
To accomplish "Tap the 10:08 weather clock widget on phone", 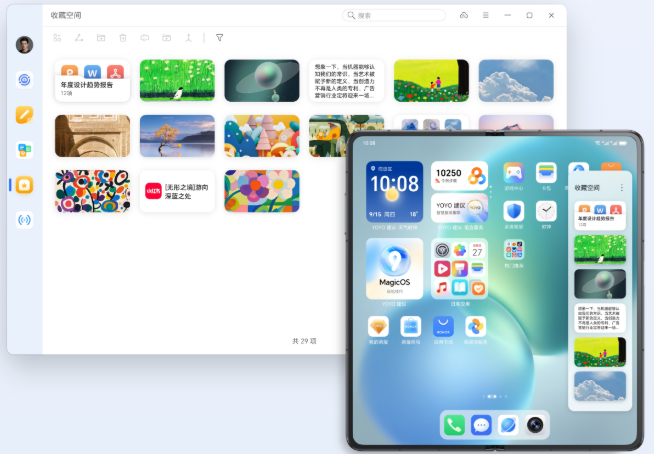I will (x=394, y=192).
